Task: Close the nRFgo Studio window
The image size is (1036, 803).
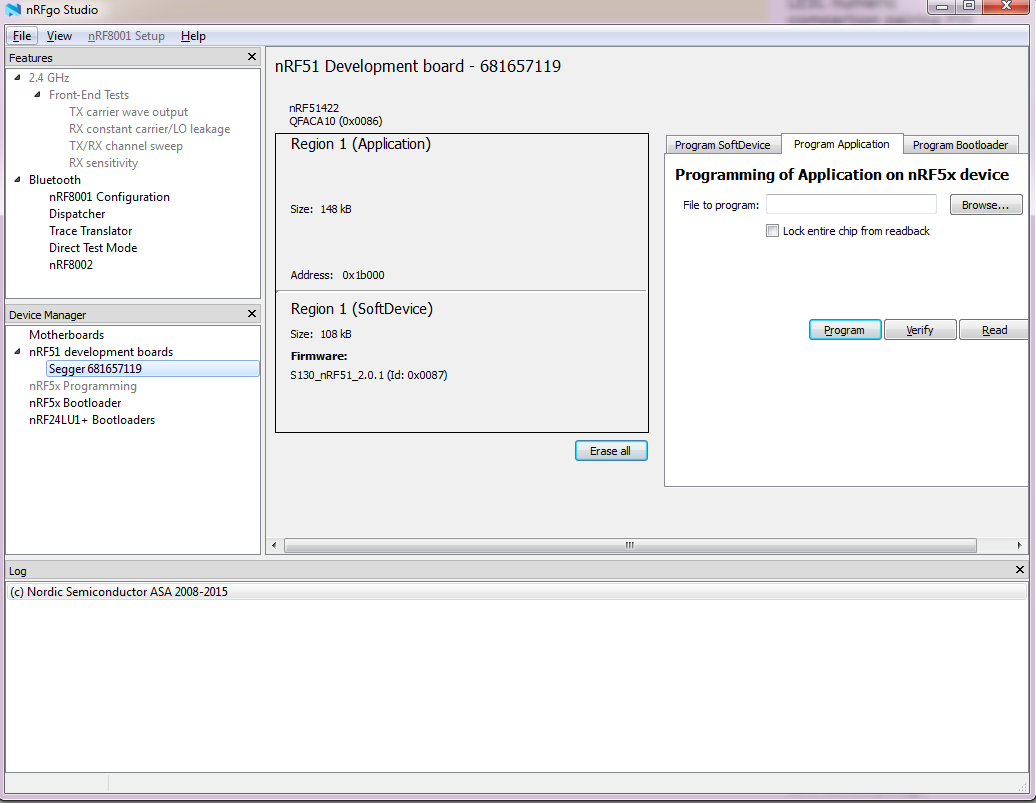Action: point(1006,7)
